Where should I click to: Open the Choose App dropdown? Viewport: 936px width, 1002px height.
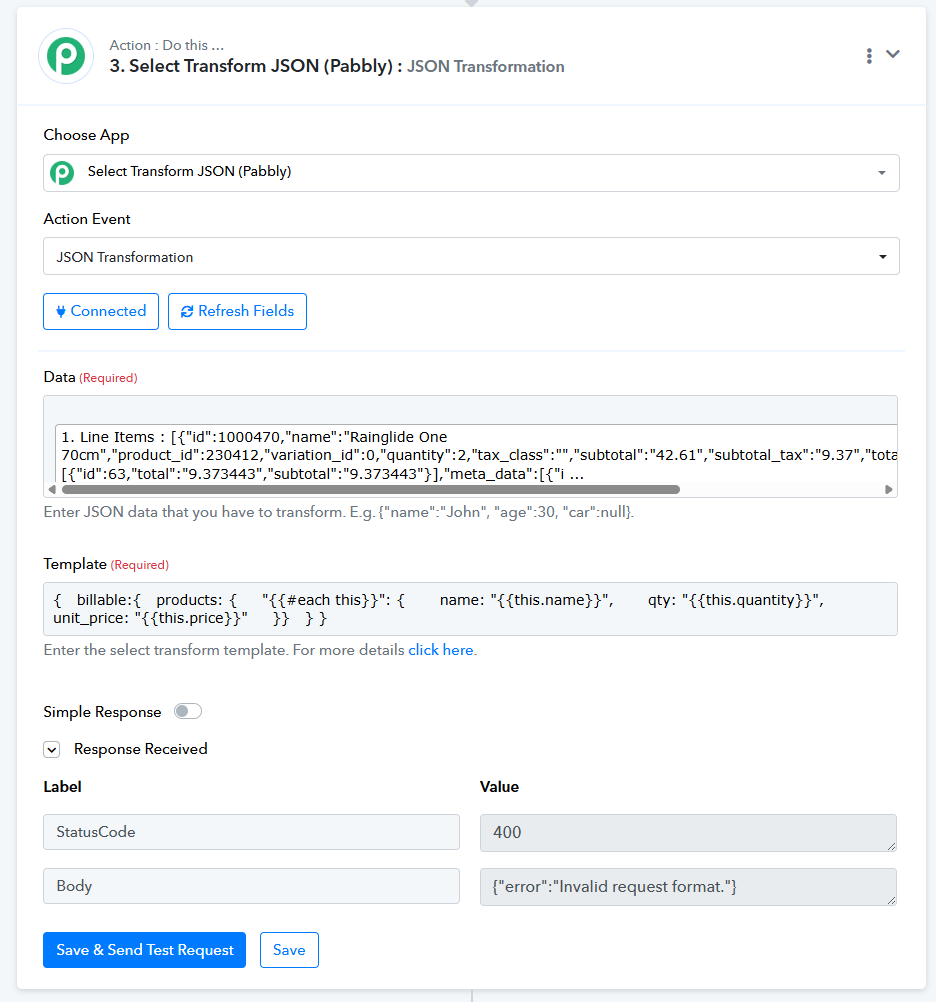[471, 173]
